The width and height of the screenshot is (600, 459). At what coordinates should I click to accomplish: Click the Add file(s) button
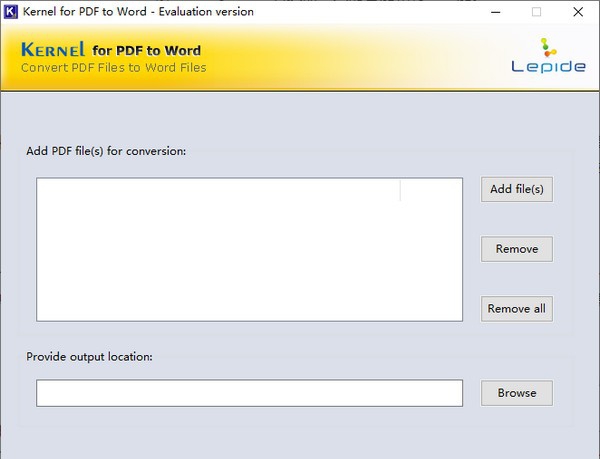coord(517,189)
